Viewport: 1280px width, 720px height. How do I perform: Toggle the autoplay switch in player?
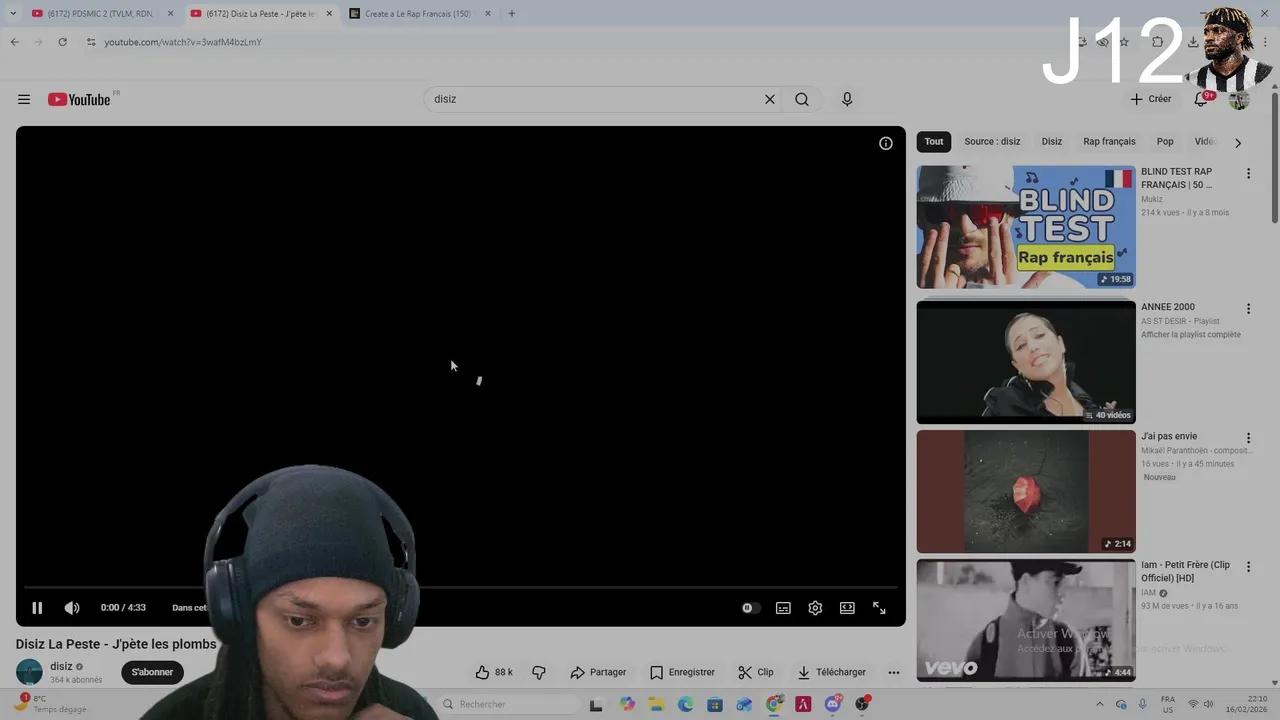(x=750, y=608)
